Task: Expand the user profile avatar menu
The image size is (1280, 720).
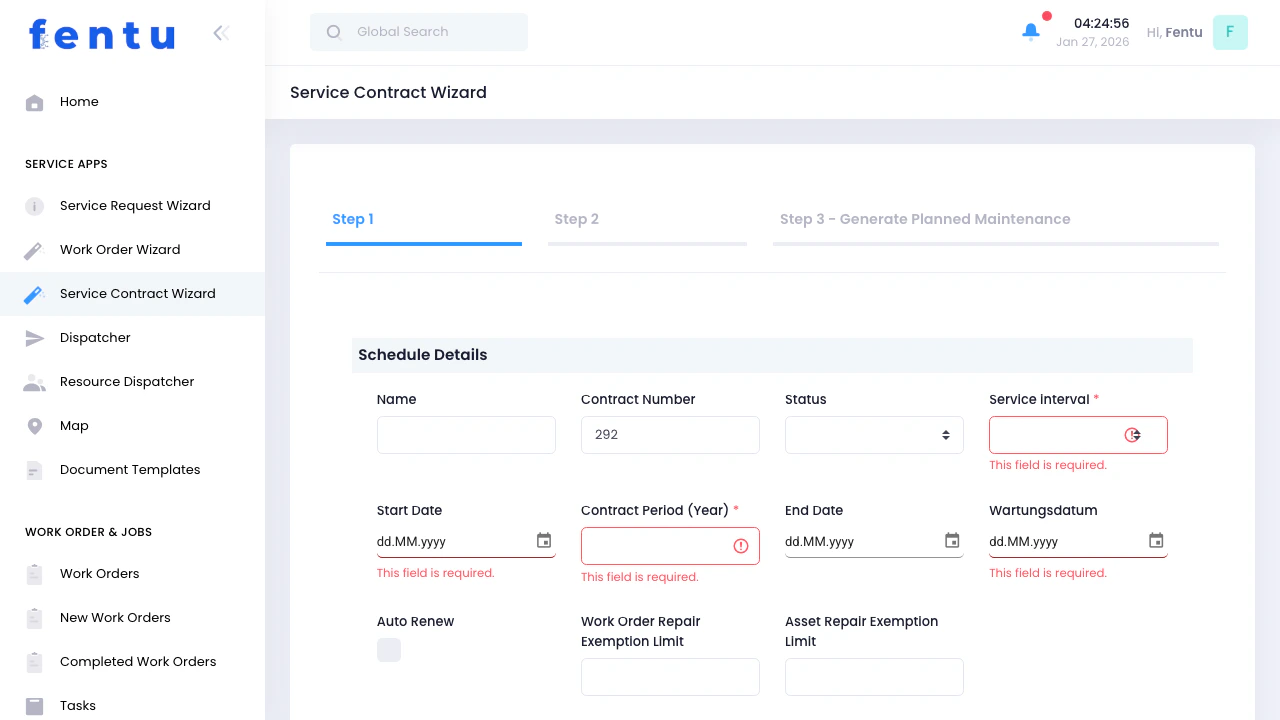Action: click(1230, 32)
